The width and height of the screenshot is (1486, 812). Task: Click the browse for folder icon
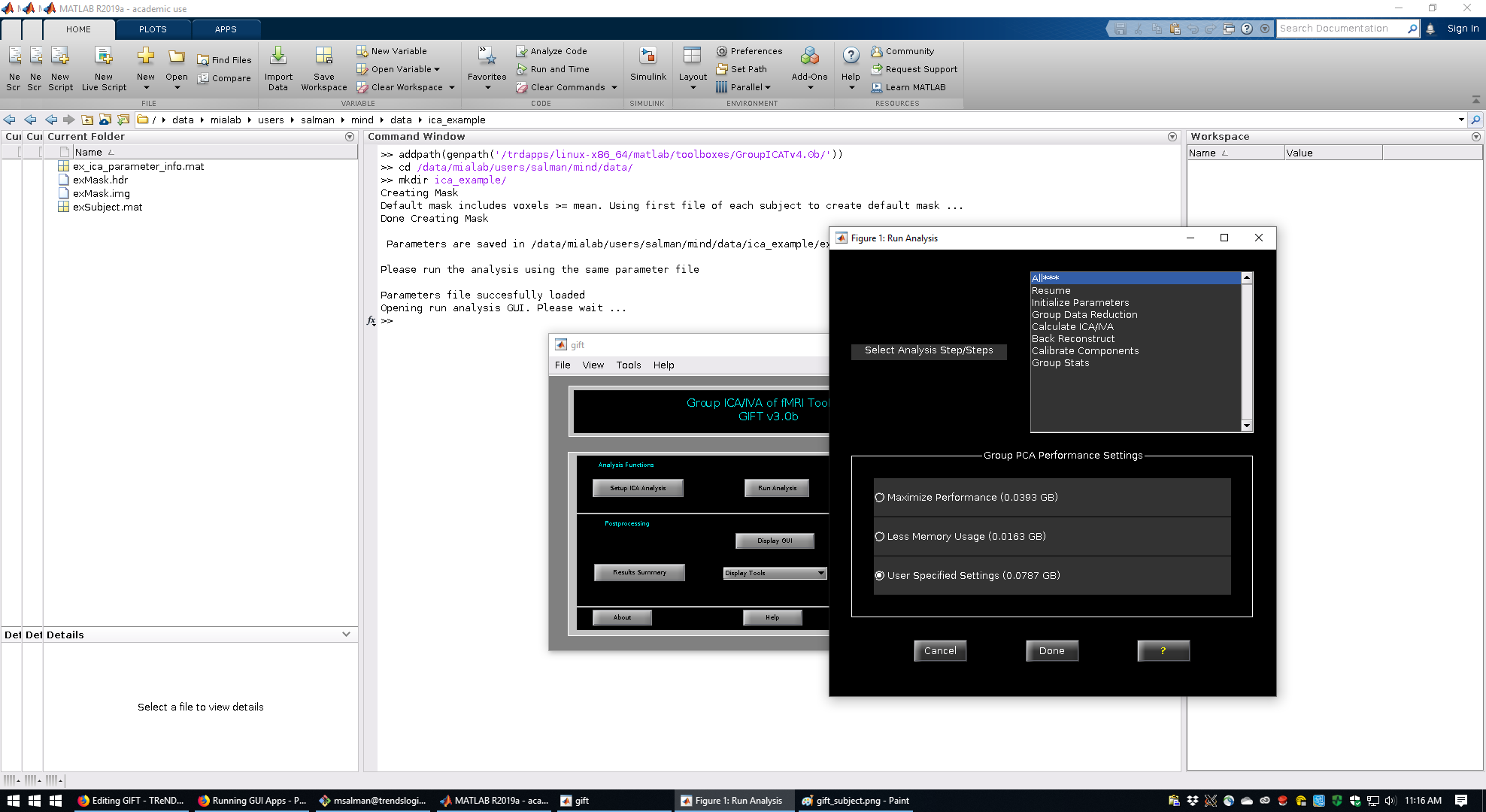tap(123, 120)
